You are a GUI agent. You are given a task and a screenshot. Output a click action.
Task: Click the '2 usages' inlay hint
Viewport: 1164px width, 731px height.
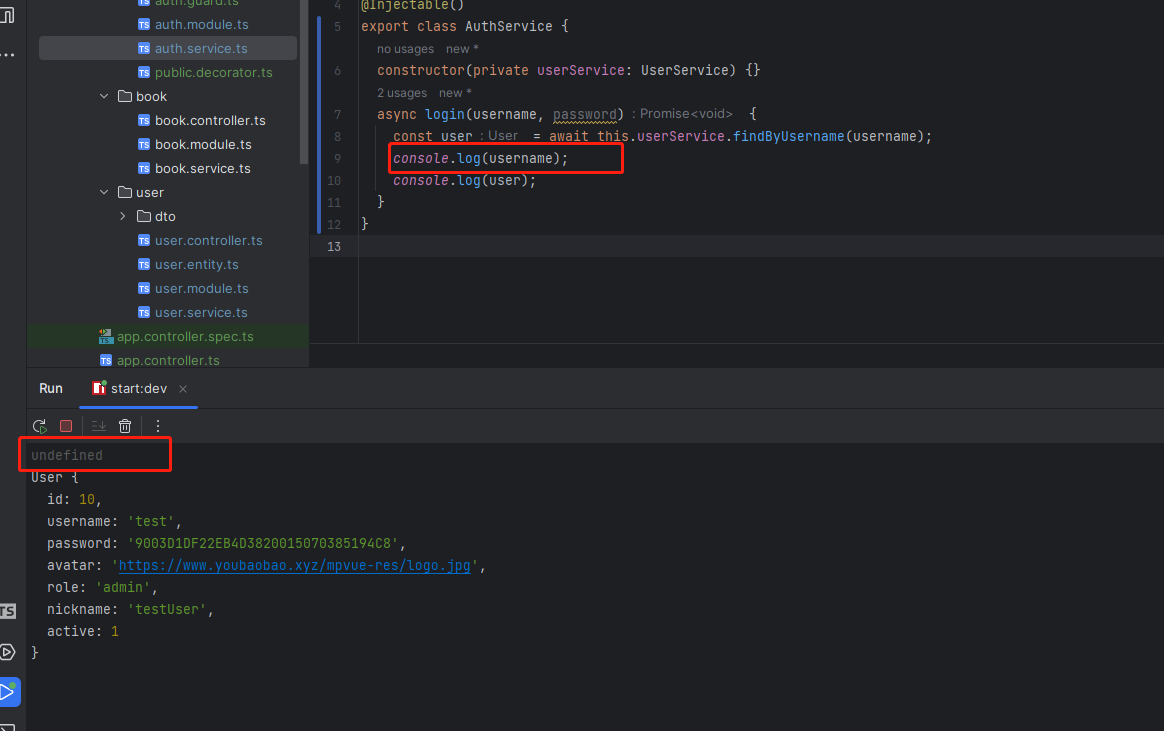point(402,93)
